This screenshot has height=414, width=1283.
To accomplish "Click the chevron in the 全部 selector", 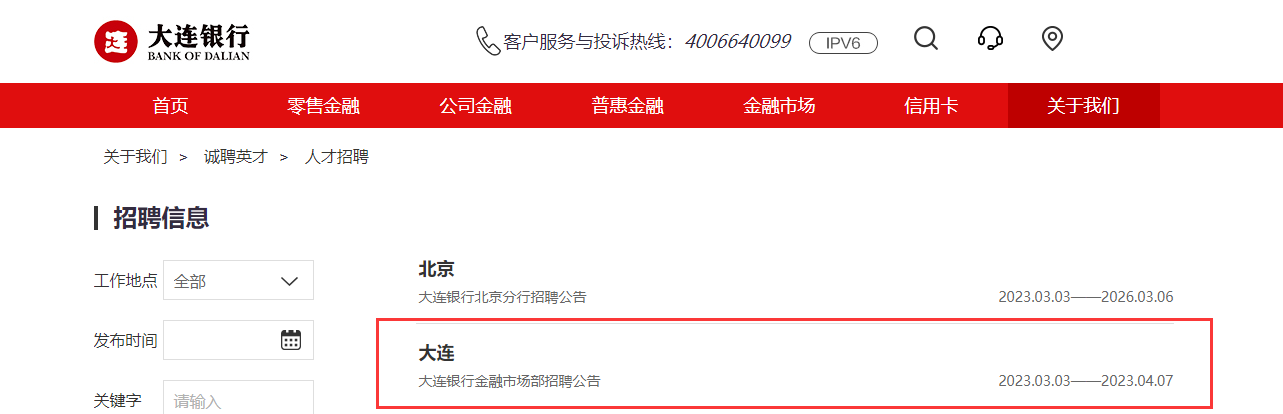I will 290,281.
